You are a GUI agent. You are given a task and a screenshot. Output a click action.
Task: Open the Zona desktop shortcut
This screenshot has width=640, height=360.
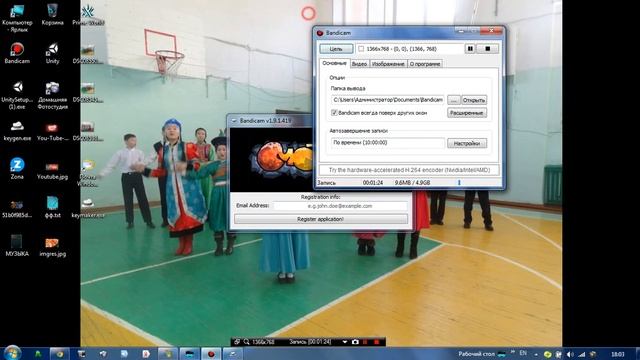tap(17, 169)
